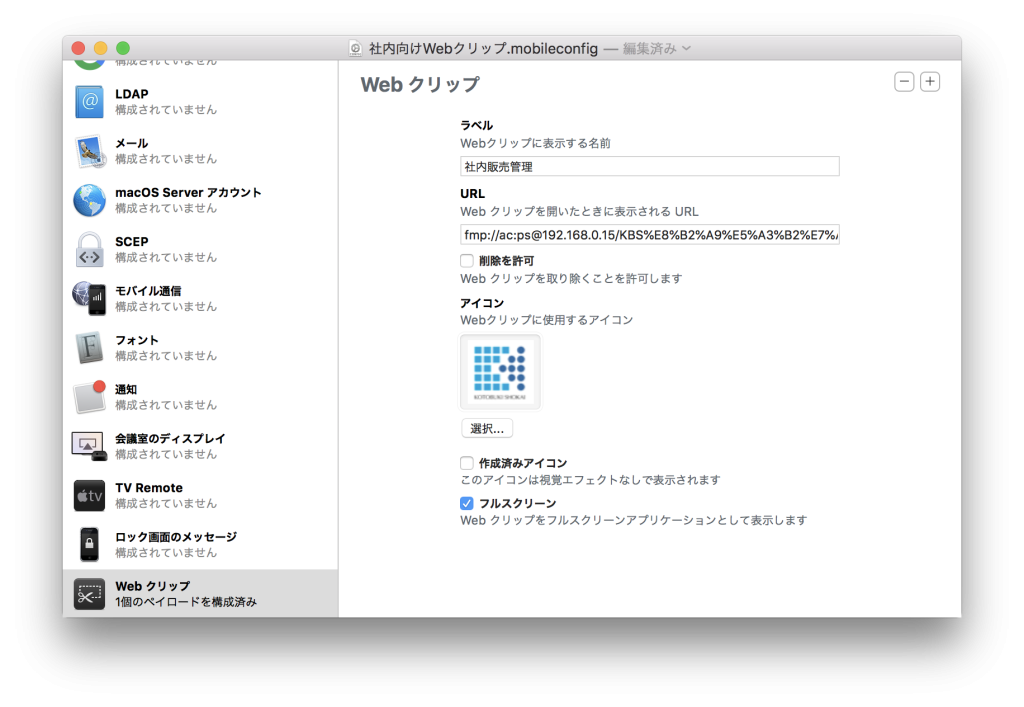Open the メール payload icon
This screenshot has height=707, width=1024.
[x=89, y=151]
